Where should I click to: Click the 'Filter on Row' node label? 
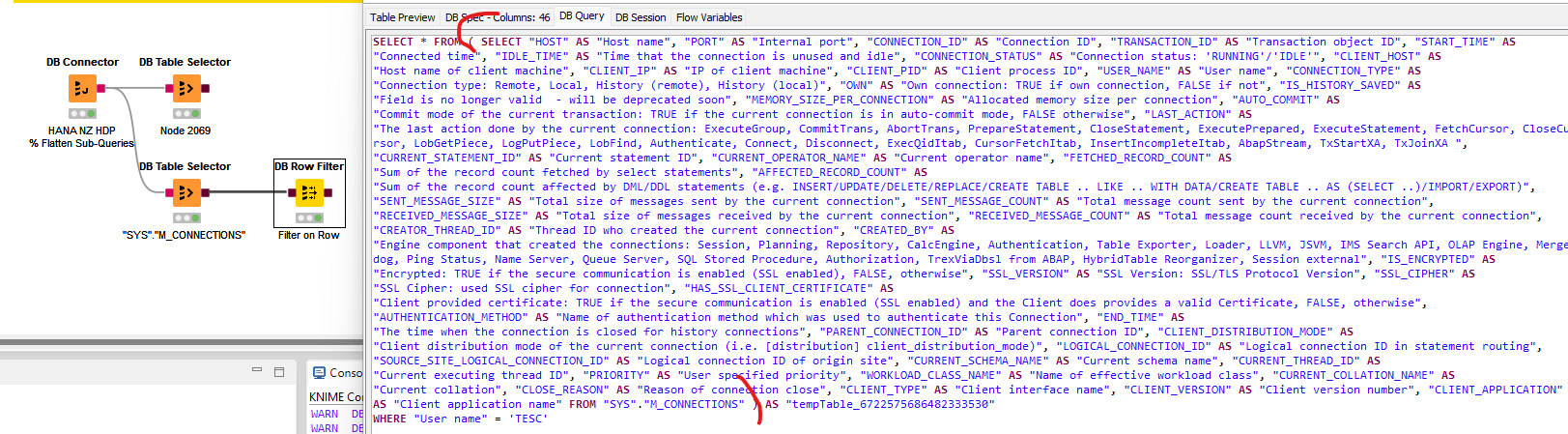coord(309,235)
